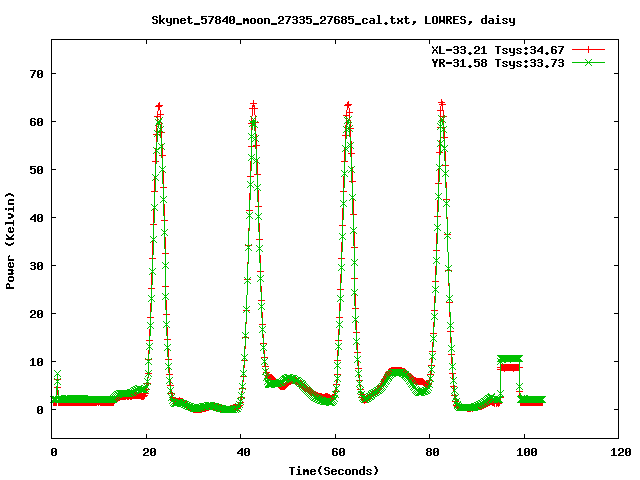Click the fourth peak's top near 83 seconds

pos(442,104)
